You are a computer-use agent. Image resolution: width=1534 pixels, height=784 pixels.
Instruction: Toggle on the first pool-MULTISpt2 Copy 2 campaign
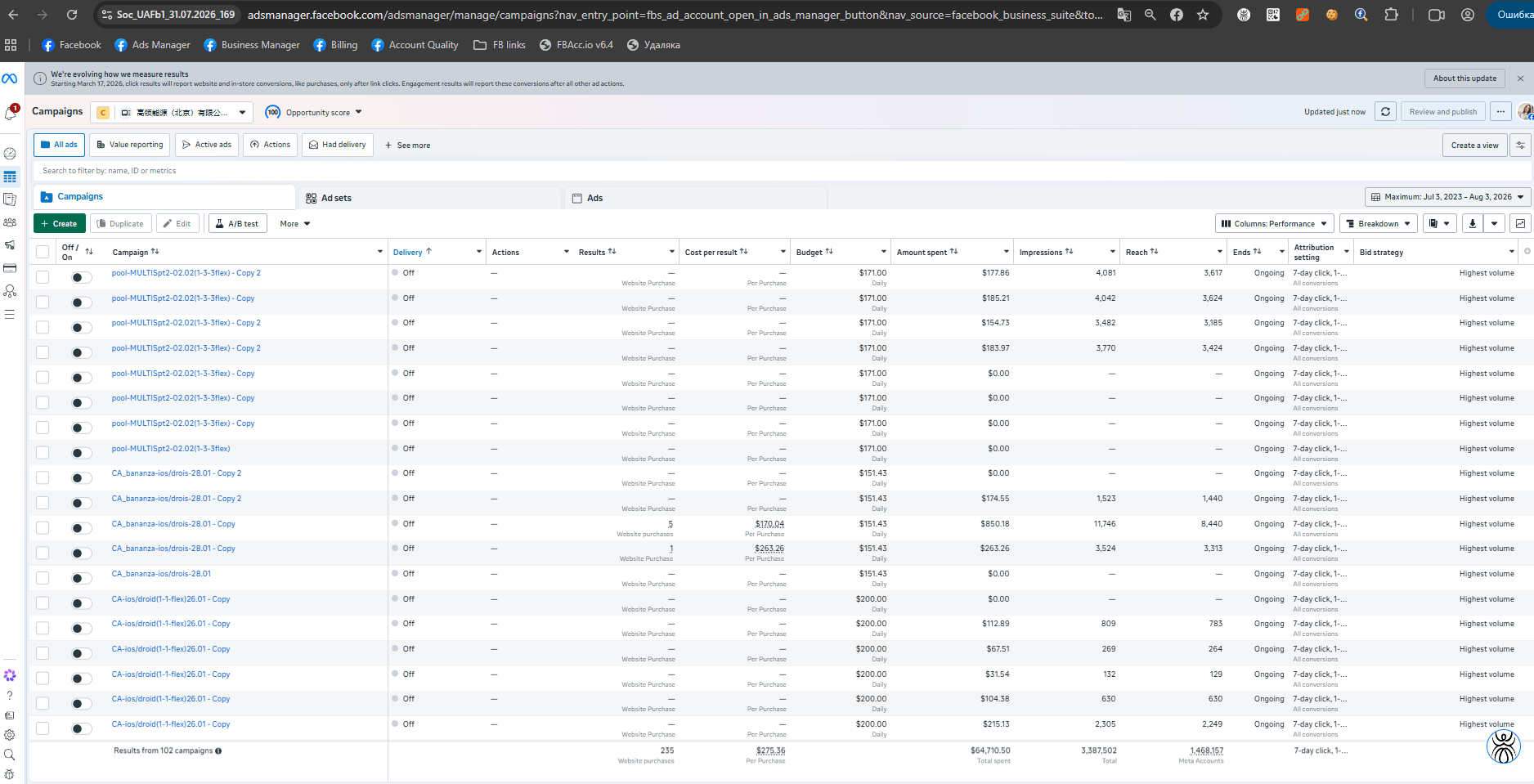pyautogui.click(x=81, y=278)
